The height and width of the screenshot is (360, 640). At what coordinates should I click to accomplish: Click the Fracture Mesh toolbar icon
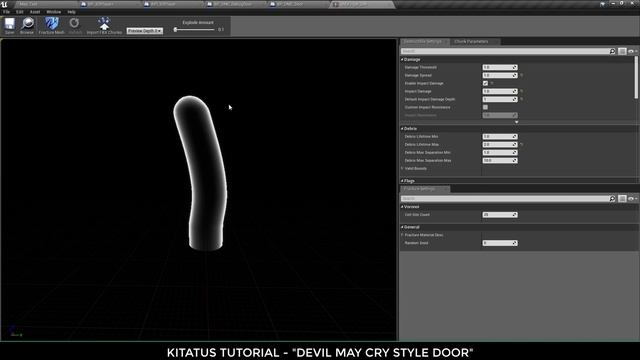pyautogui.click(x=52, y=24)
